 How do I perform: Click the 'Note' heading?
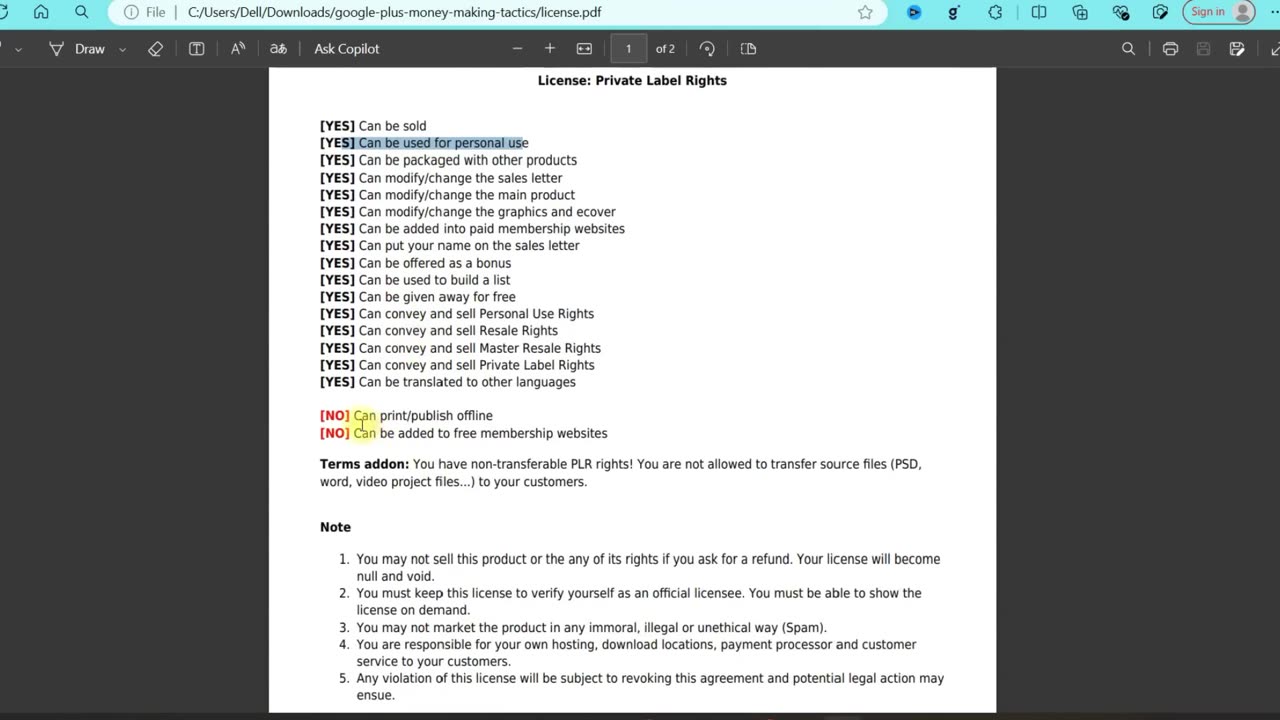point(335,527)
